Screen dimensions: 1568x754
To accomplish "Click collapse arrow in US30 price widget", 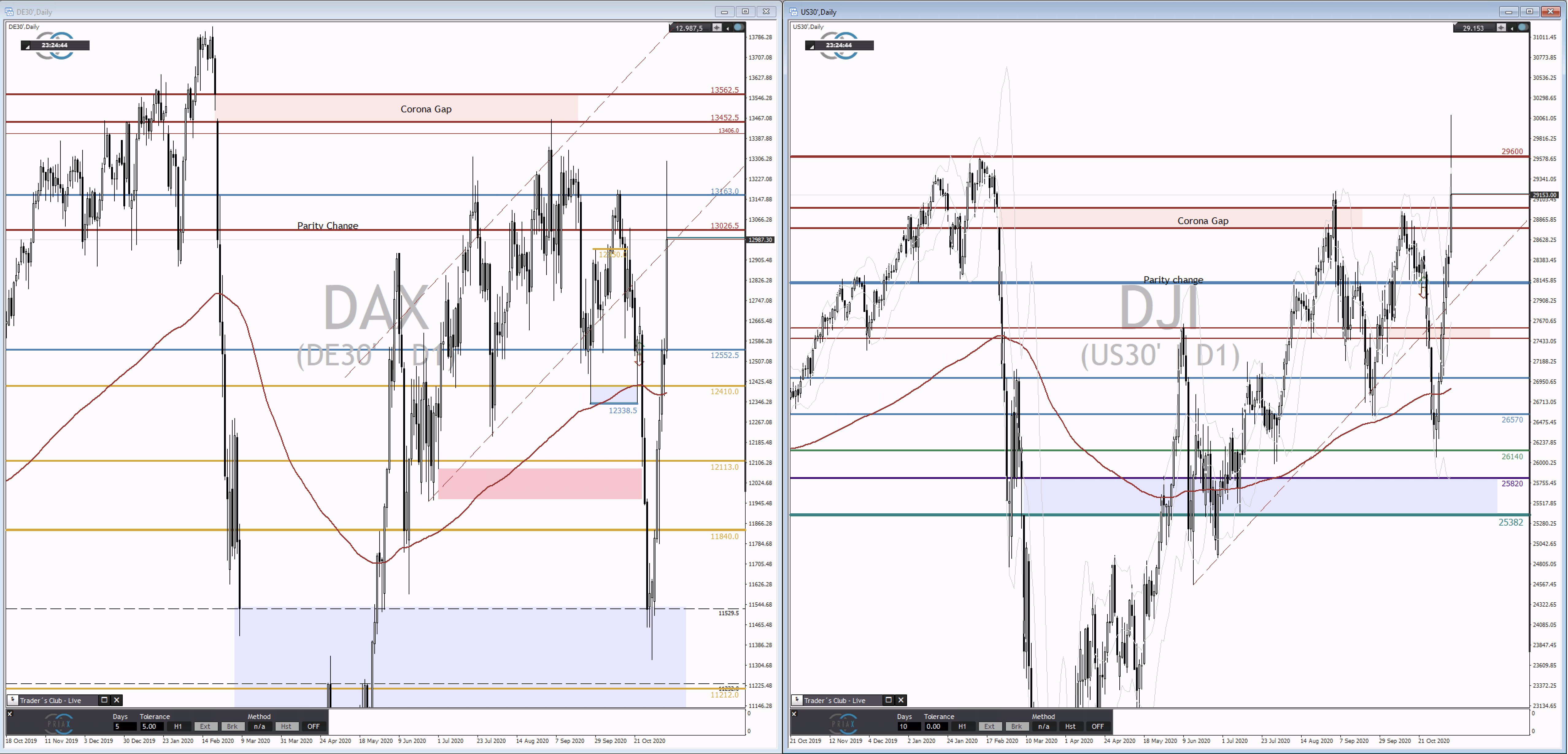I will pyautogui.click(x=1512, y=28).
